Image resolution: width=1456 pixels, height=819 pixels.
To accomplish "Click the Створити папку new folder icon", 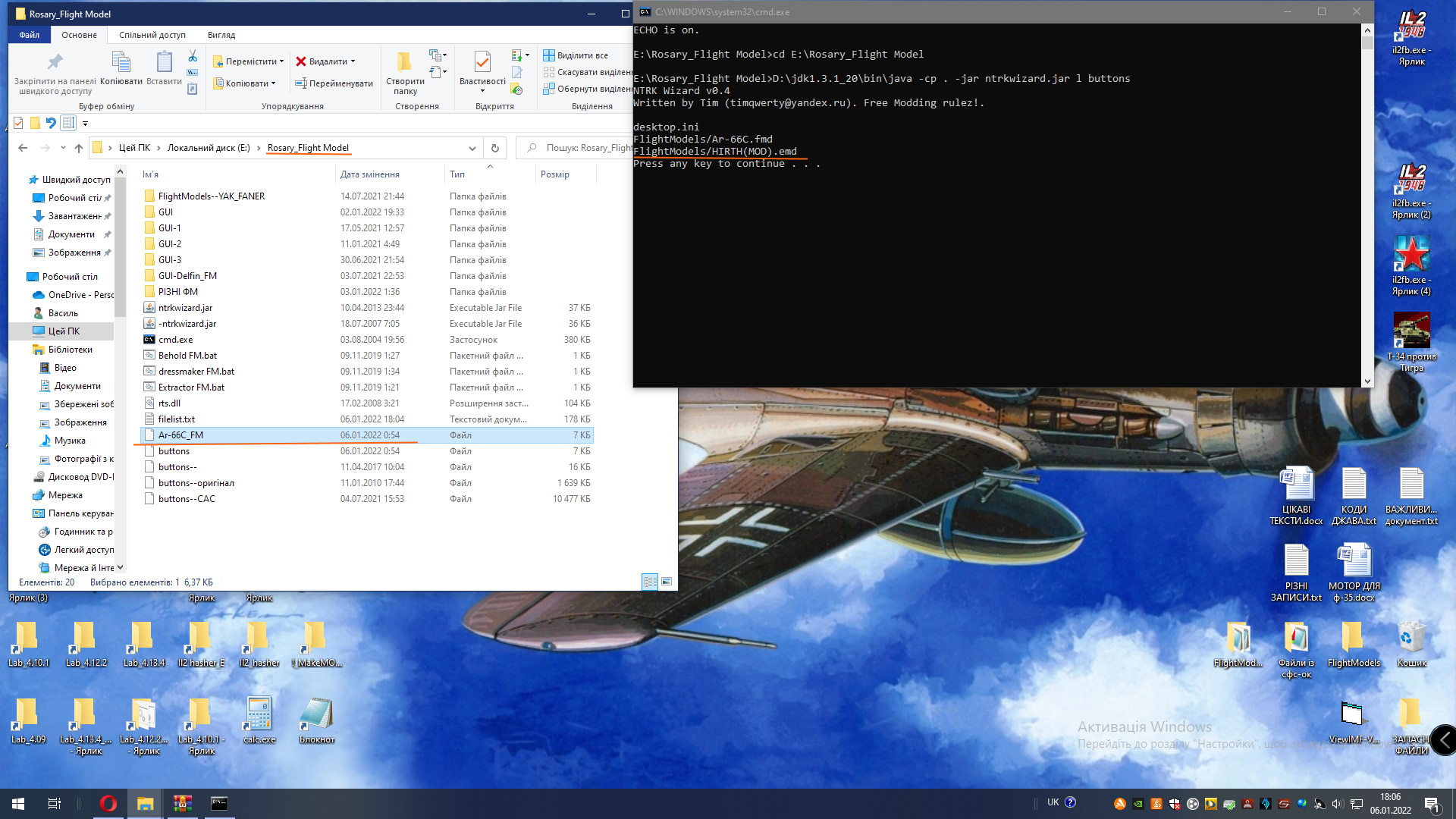I will click(x=405, y=73).
